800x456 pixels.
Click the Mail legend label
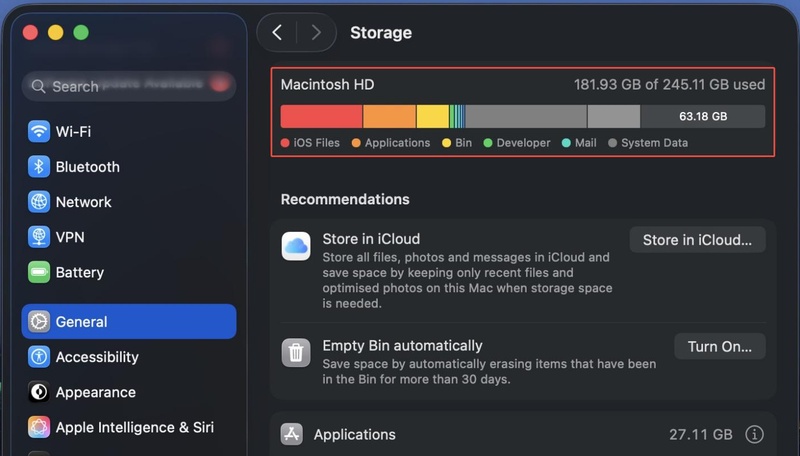pyautogui.click(x=586, y=143)
